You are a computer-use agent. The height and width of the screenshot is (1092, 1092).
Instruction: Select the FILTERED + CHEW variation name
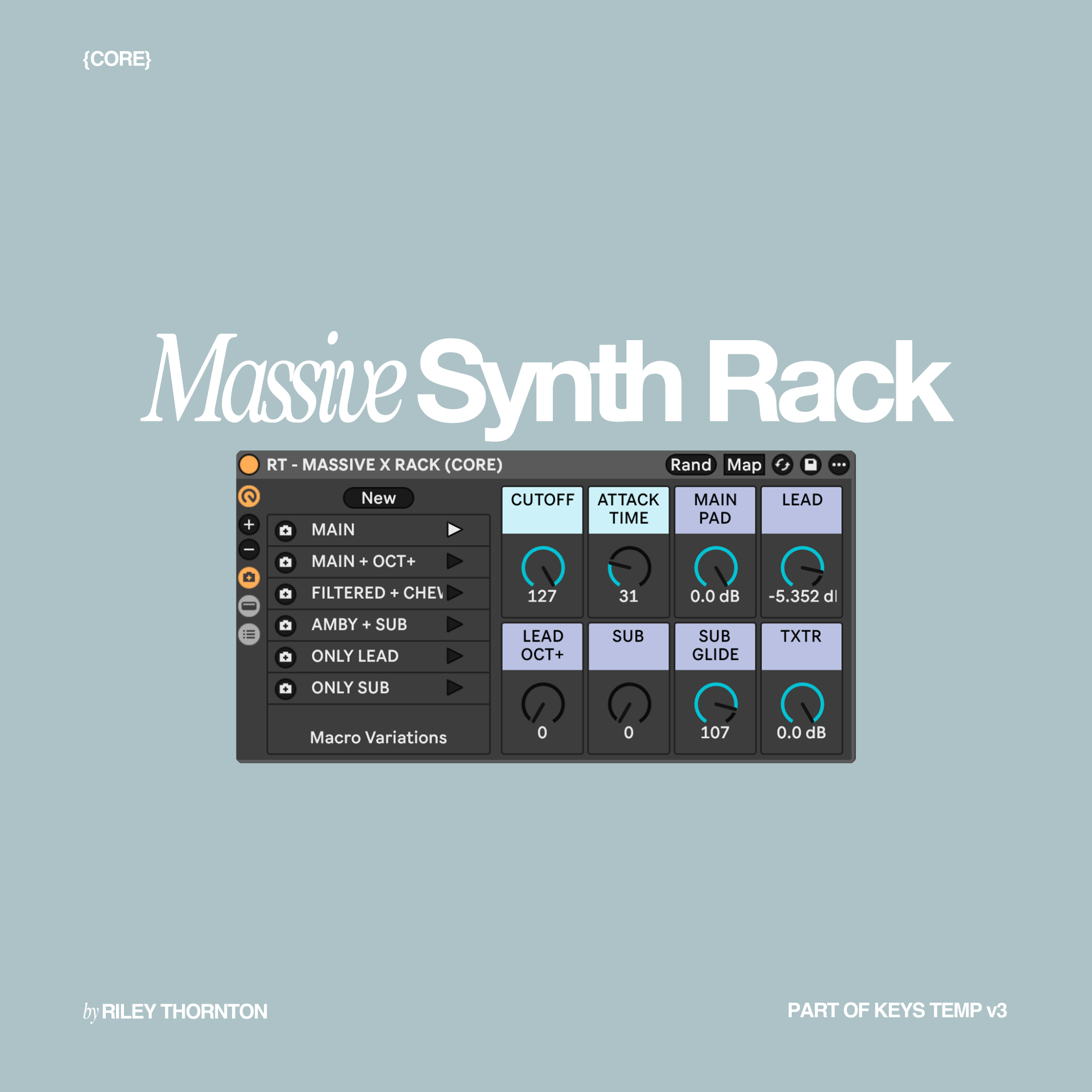click(x=377, y=593)
